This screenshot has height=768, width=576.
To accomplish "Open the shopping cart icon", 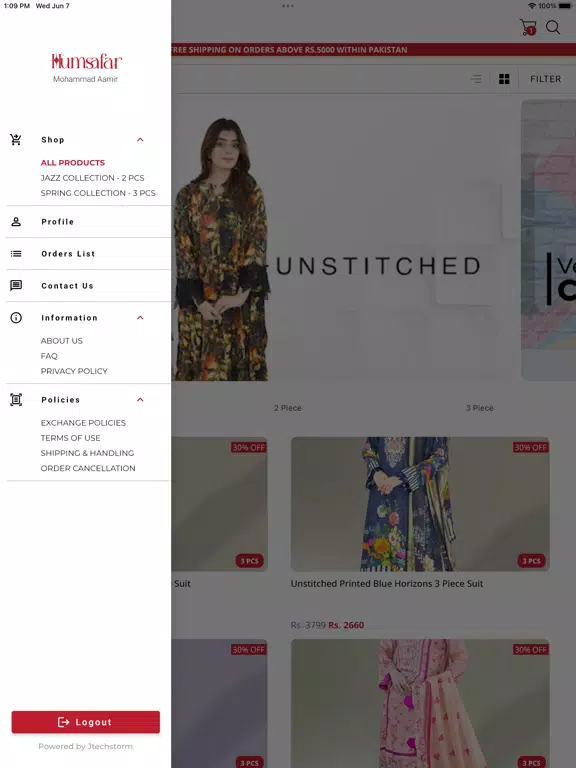I will click(528, 27).
